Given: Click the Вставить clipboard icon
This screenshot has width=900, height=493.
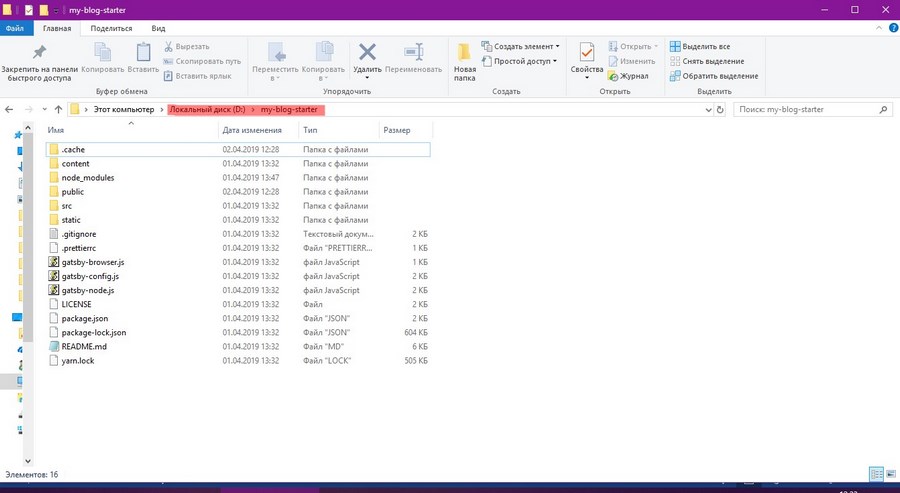Looking at the screenshot, I should [x=143, y=52].
